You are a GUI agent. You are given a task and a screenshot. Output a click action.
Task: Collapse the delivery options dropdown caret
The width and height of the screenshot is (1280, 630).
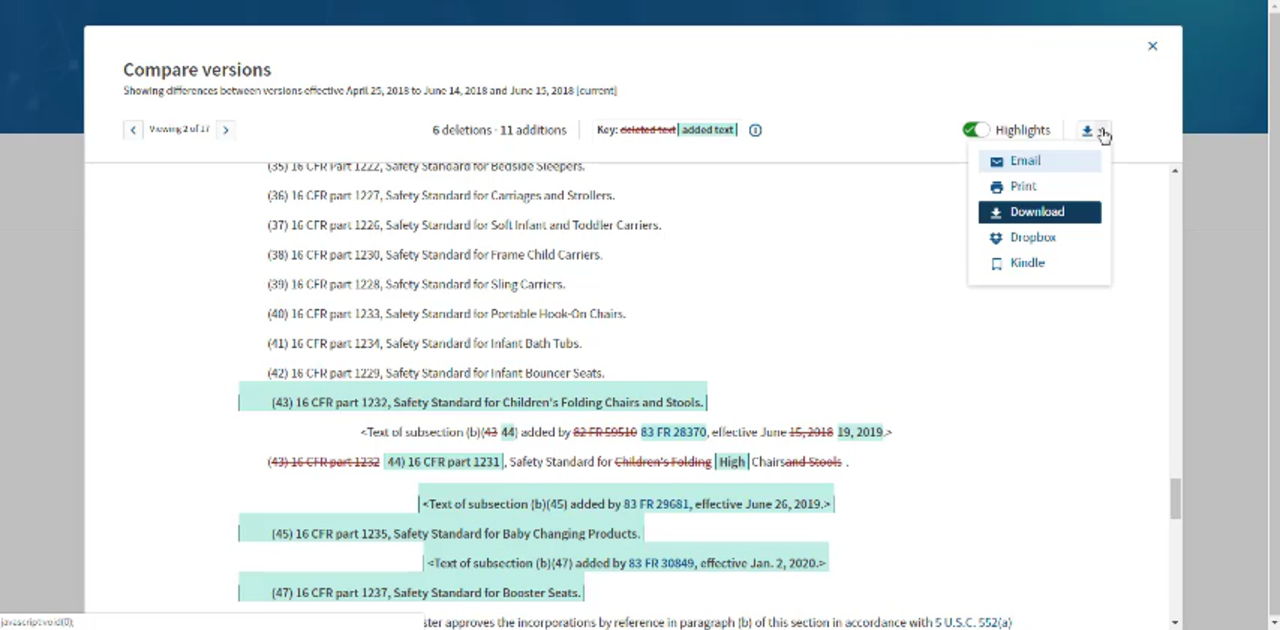coord(1101,131)
